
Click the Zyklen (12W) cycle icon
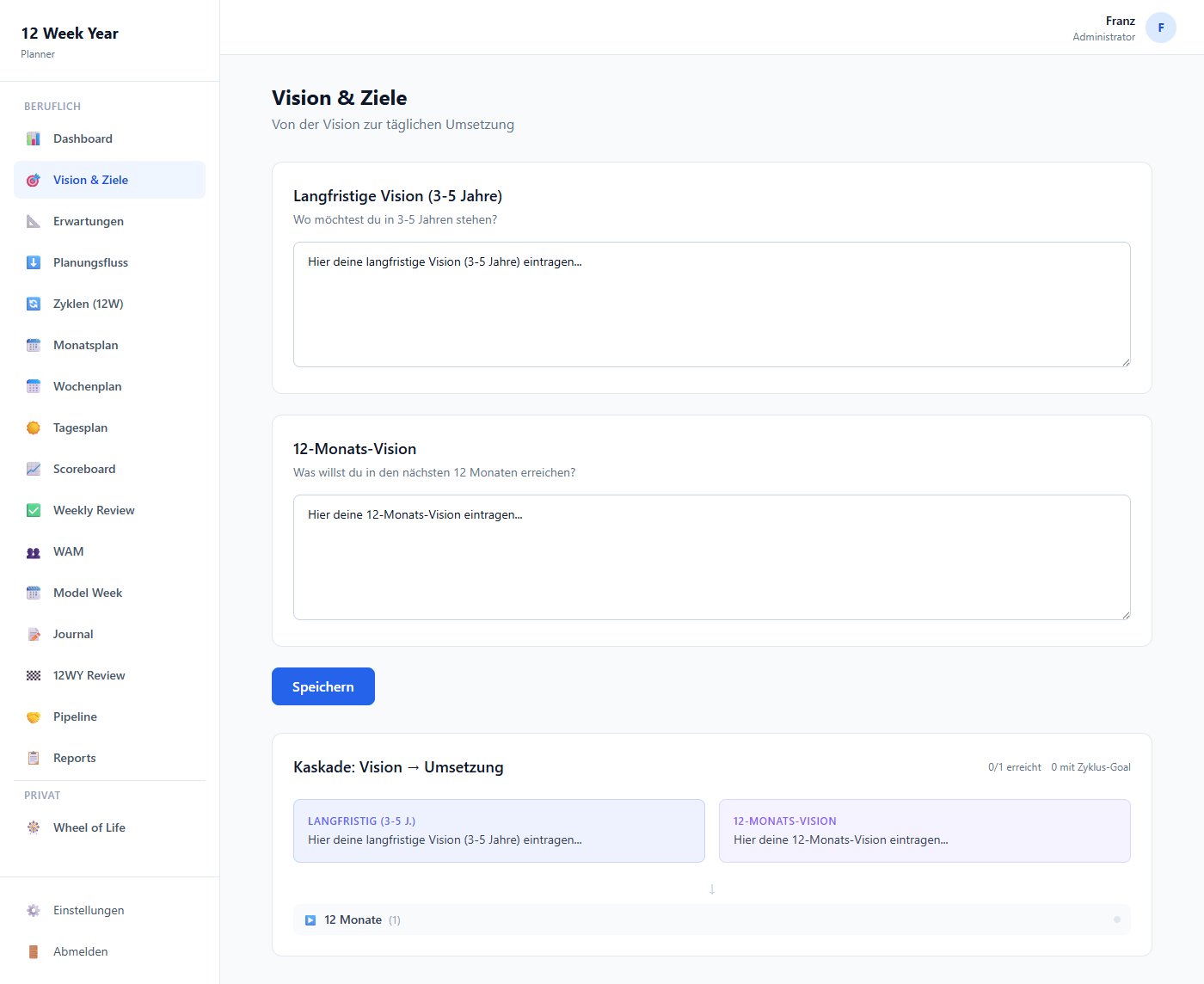coord(34,304)
